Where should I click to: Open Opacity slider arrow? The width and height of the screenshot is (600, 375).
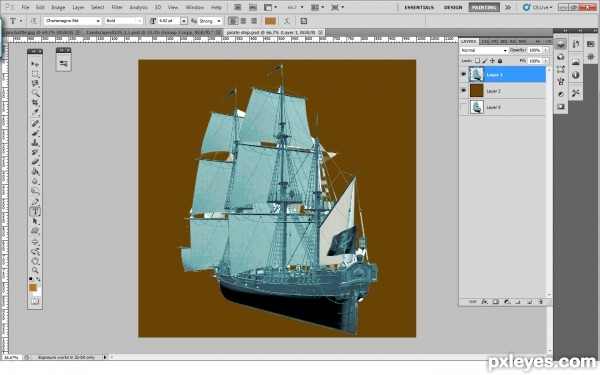click(546, 50)
